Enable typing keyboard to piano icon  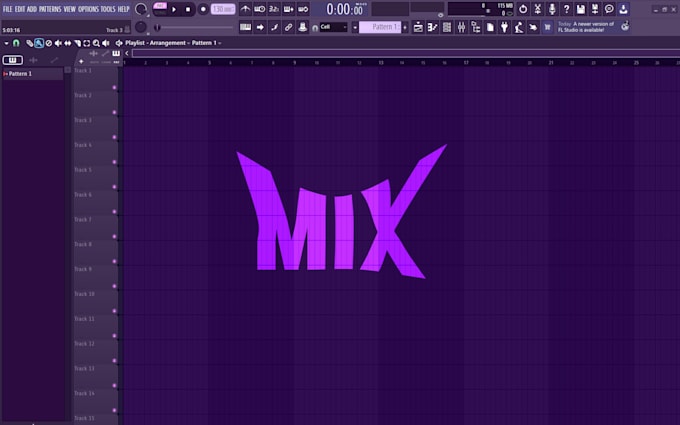(x=245, y=27)
